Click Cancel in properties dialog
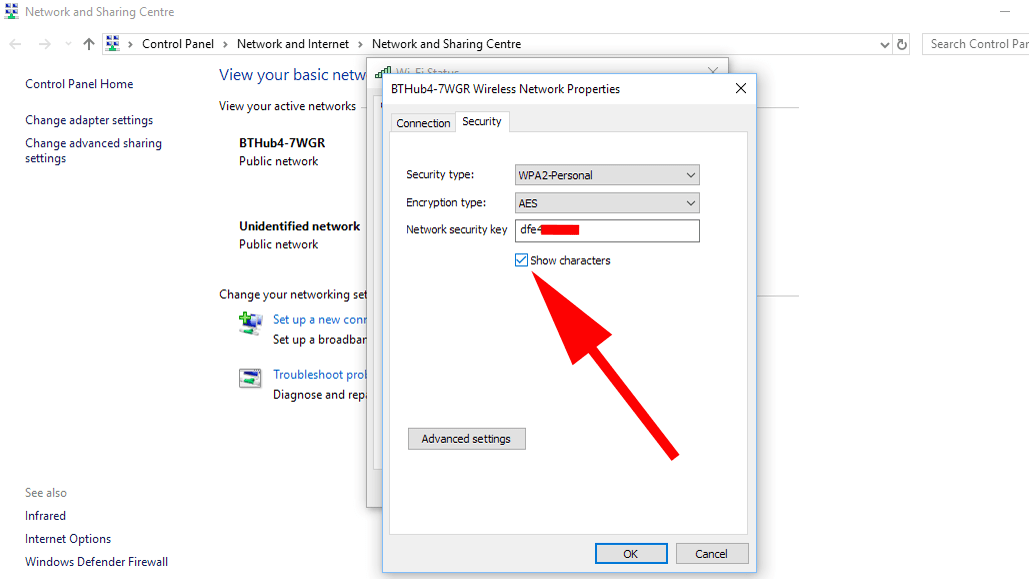The width and height of the screenshot is (1029, 579). 712,554
